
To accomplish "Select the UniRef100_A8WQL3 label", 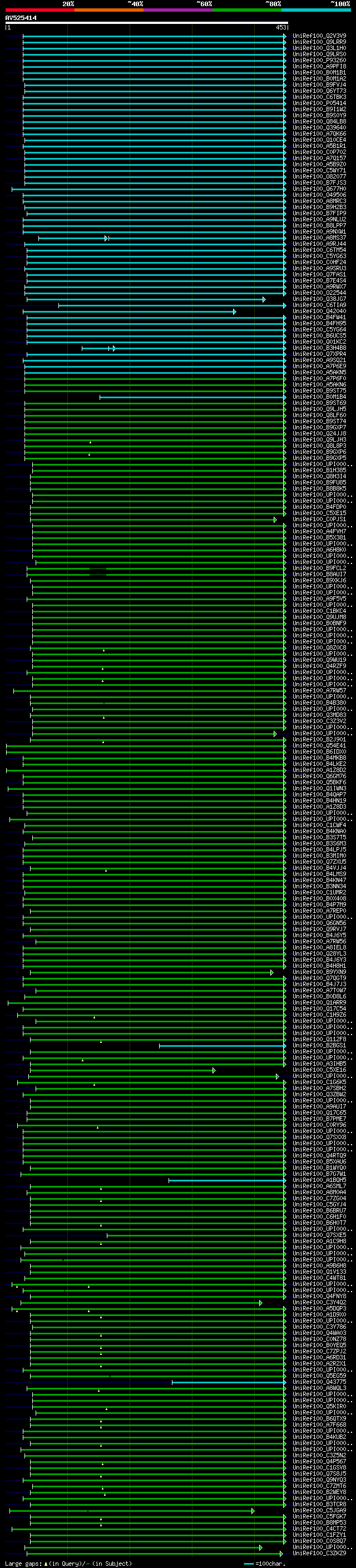I will 319,1388.
